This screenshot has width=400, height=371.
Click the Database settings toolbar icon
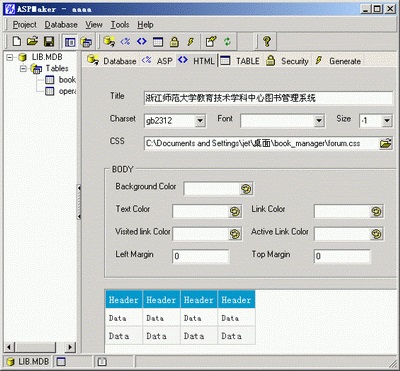109,42
